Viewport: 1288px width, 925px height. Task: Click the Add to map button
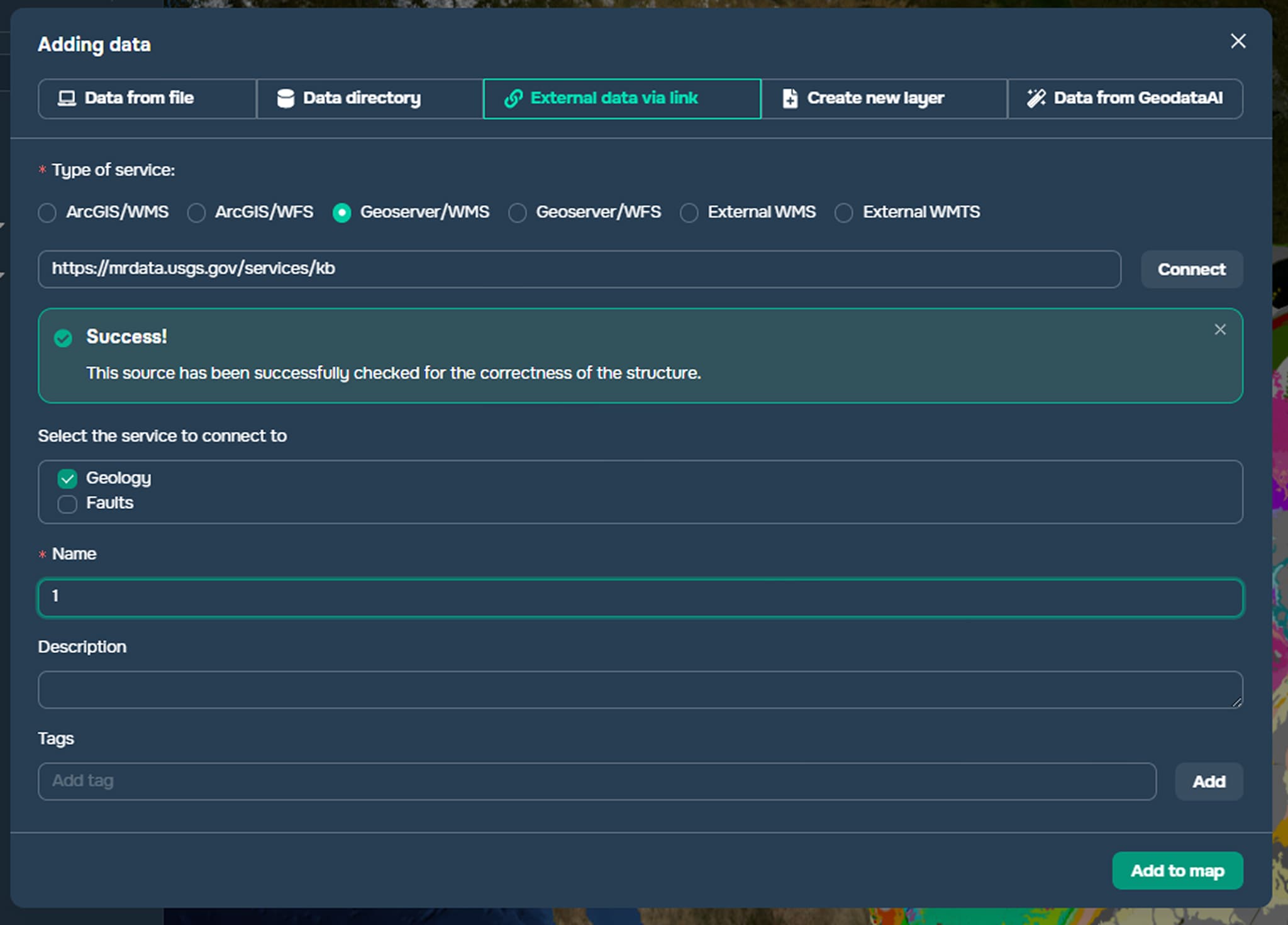[1177, 870]
